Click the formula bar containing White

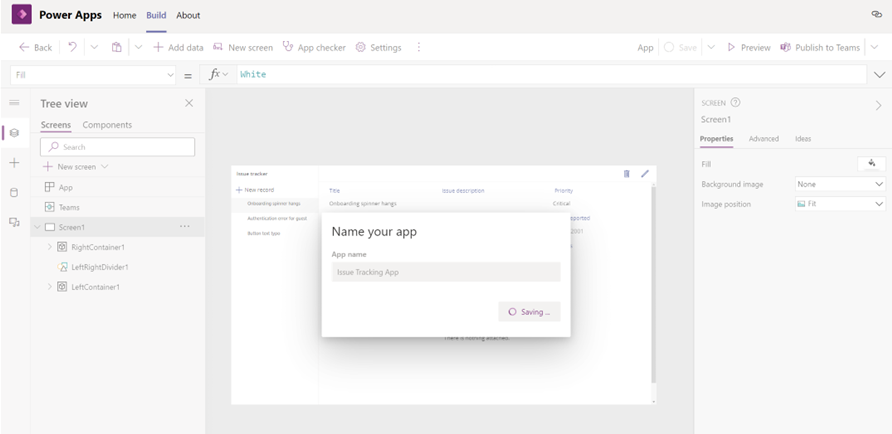click(x=551, y=75)
